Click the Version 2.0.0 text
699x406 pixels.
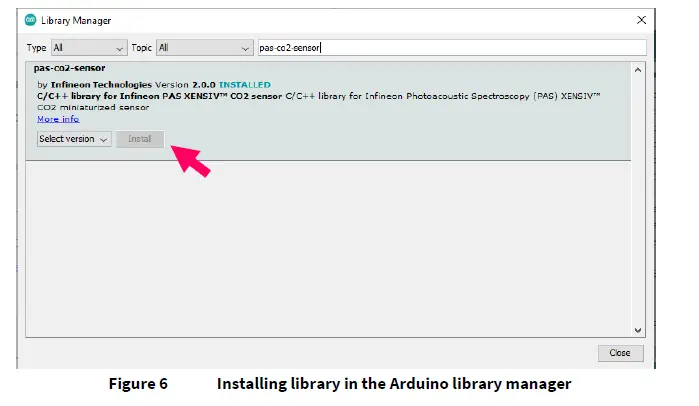(x=185, y=85)
